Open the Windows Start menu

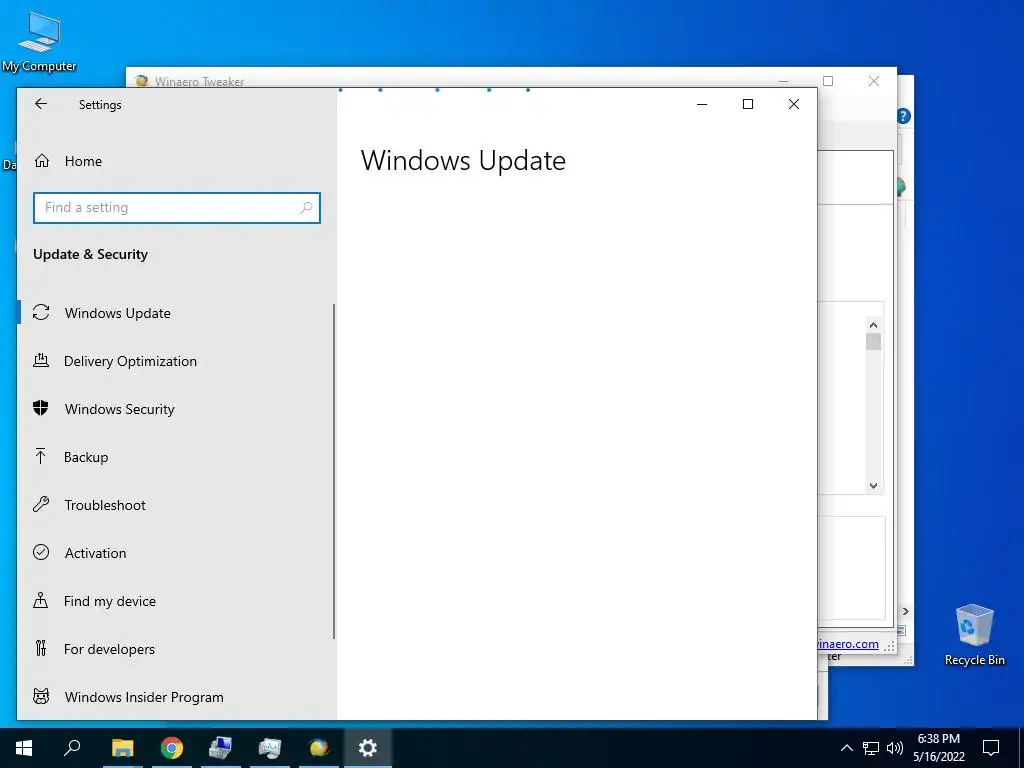24,748
